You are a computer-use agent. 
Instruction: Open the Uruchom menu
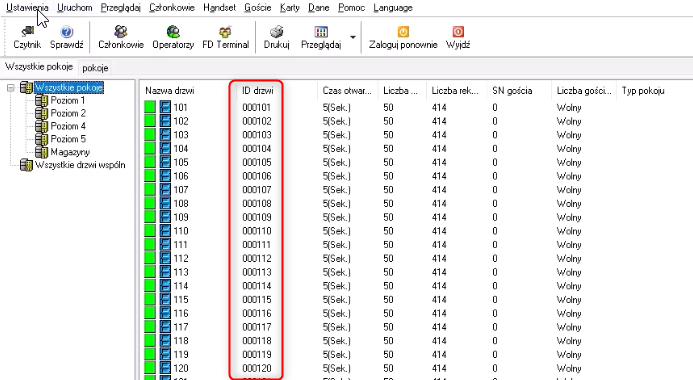tap(75, 8)
